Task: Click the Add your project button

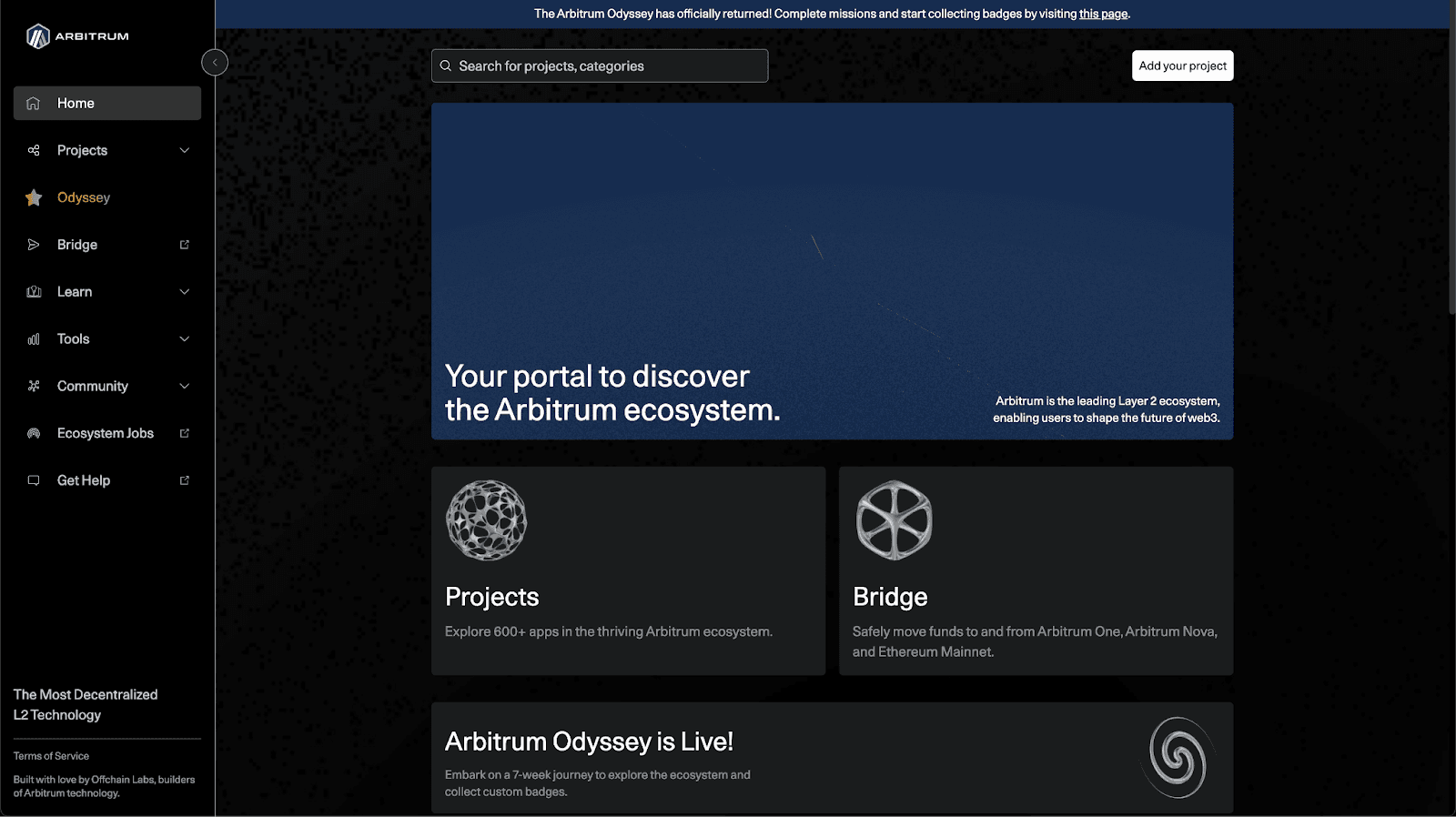Action: coord(1182,66)
